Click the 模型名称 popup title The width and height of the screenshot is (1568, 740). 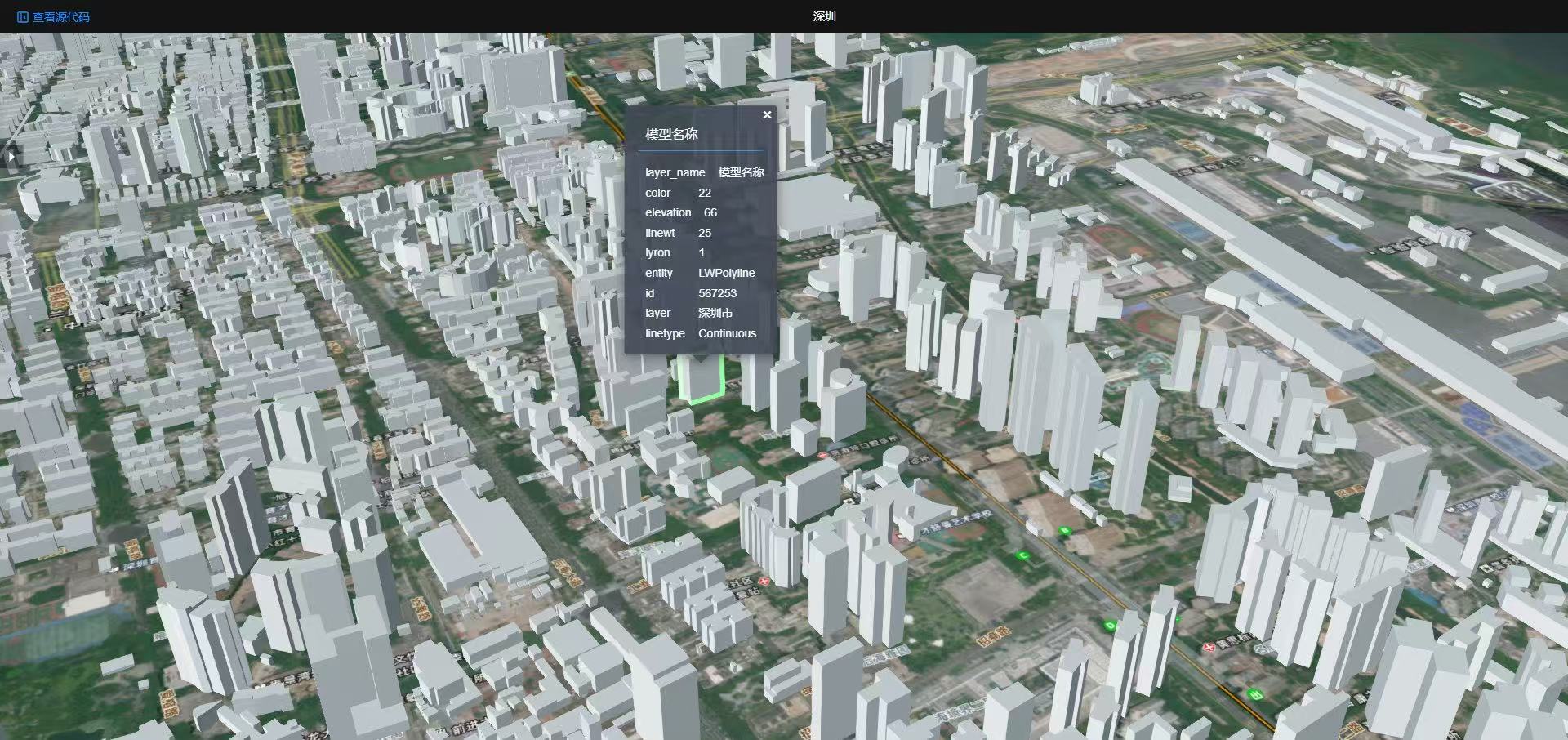(671, 134)
